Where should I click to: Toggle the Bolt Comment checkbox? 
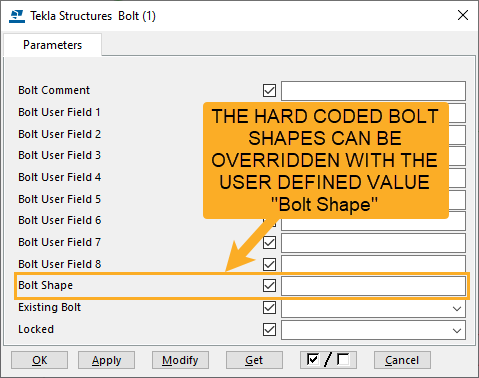pos(269,90)
